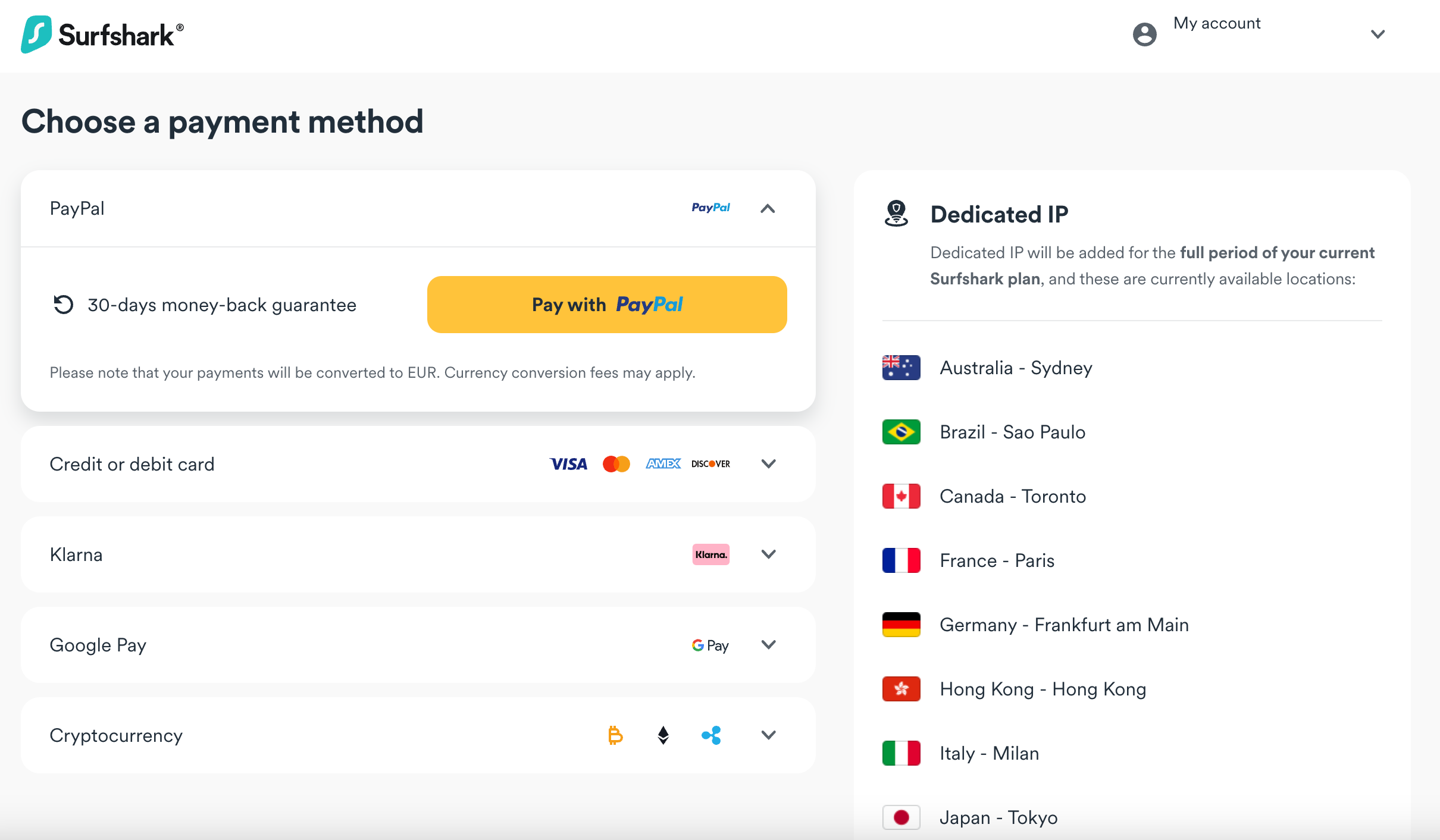Select the Australia - Sydney location
The height and width of the screenshot is (840, 1440).
coord(1016,368)
